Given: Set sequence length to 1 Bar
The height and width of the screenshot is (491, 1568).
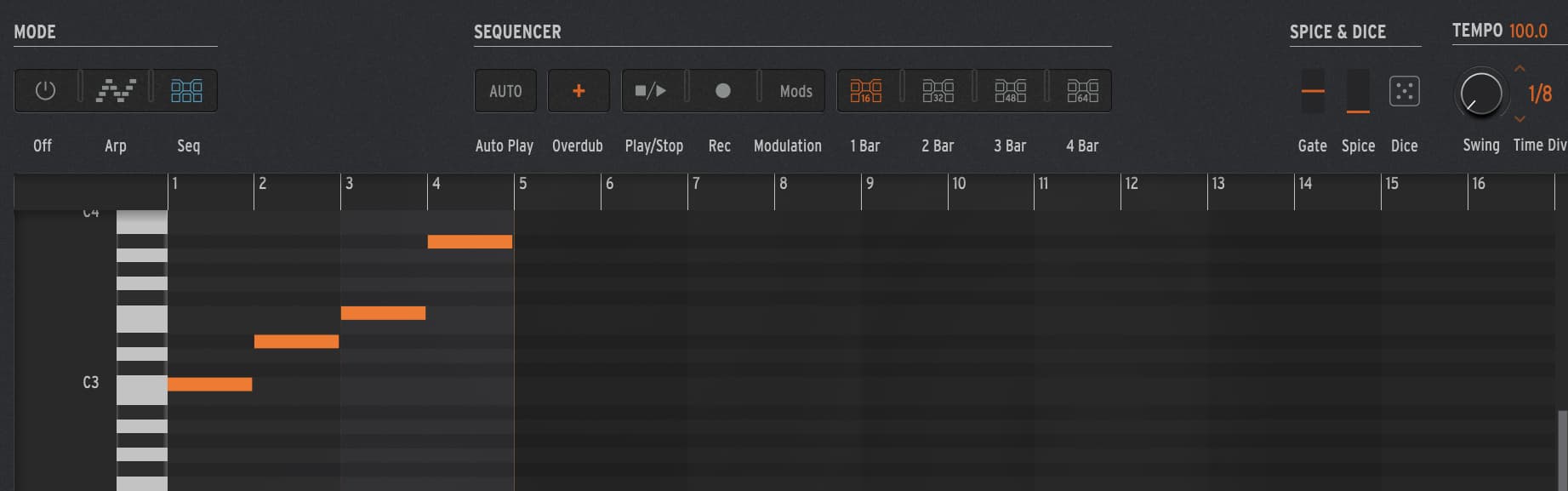Looking at the screenshot, I should coord(866,90).
